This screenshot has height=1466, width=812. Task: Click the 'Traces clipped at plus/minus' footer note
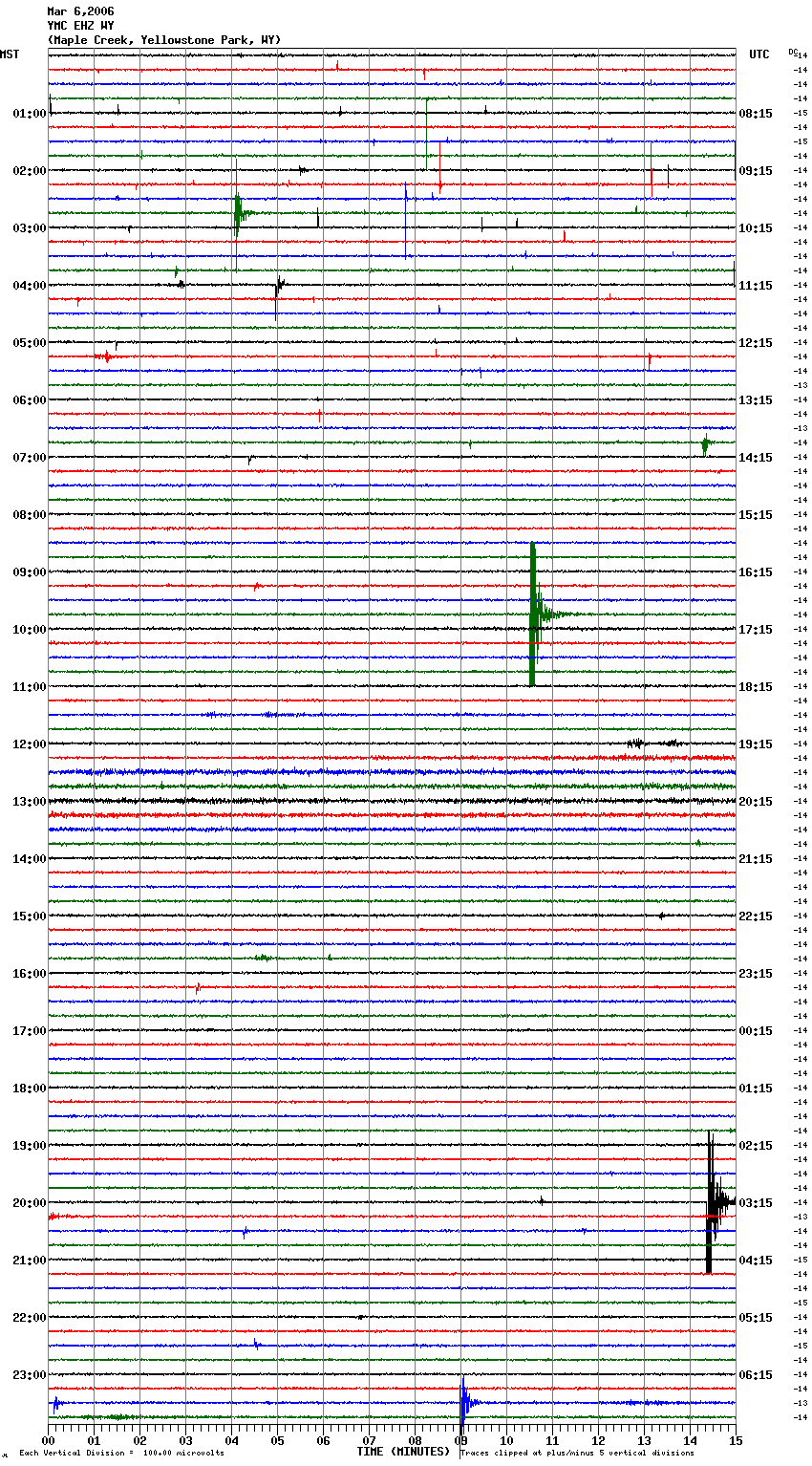(x=577, y=1454)
